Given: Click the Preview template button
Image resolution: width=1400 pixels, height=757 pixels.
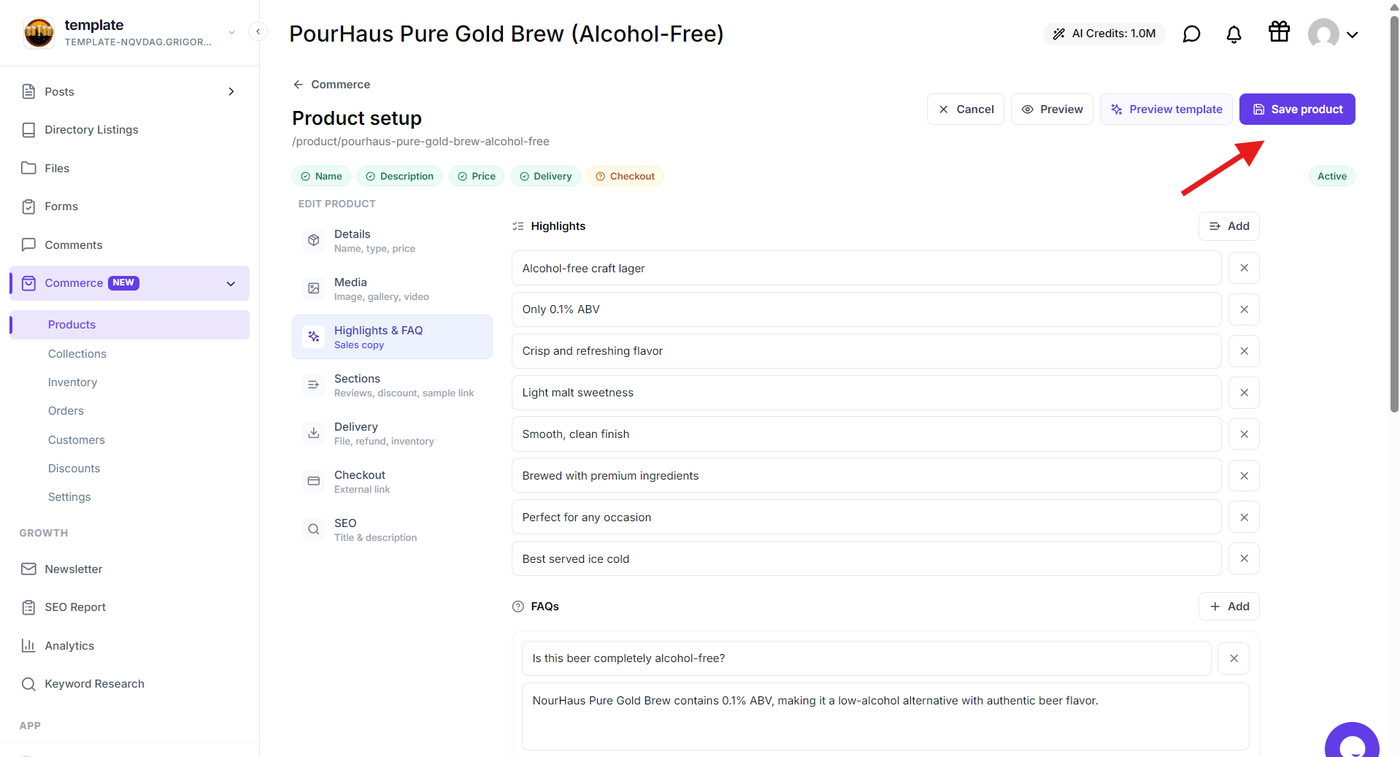Looking at the screenshot, I should pos(1166,109).
